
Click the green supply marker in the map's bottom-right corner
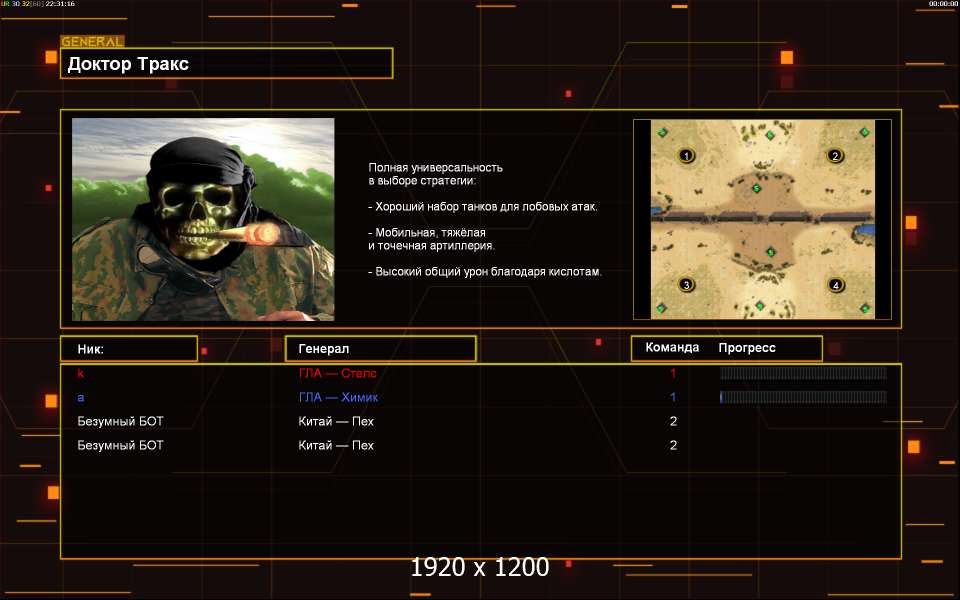pos(864,308)
